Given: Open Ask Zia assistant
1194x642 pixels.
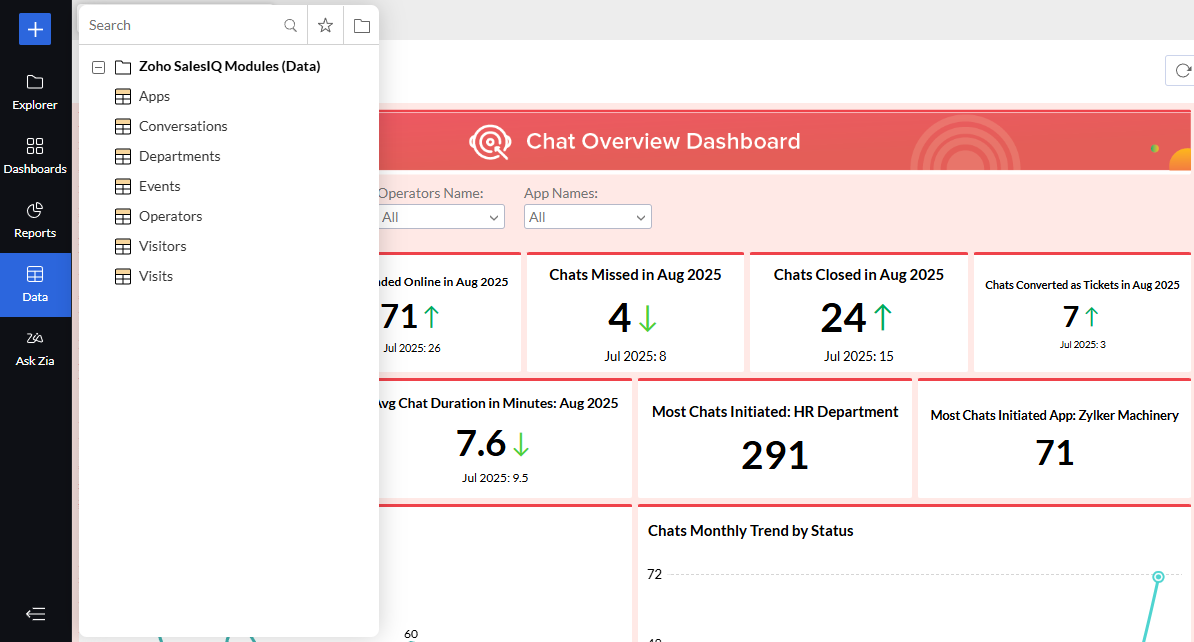Looking at the screenshot, I should click(x=35, y=349).
